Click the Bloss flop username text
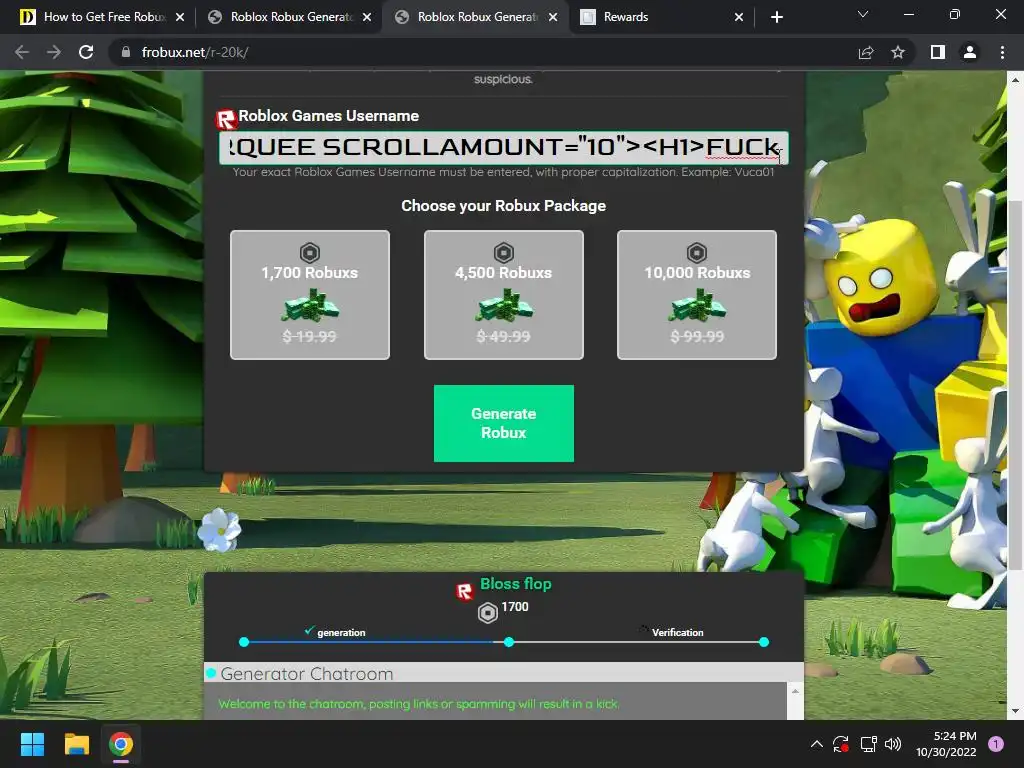The width and height of the screenshot is (1024, 768). 516,584
